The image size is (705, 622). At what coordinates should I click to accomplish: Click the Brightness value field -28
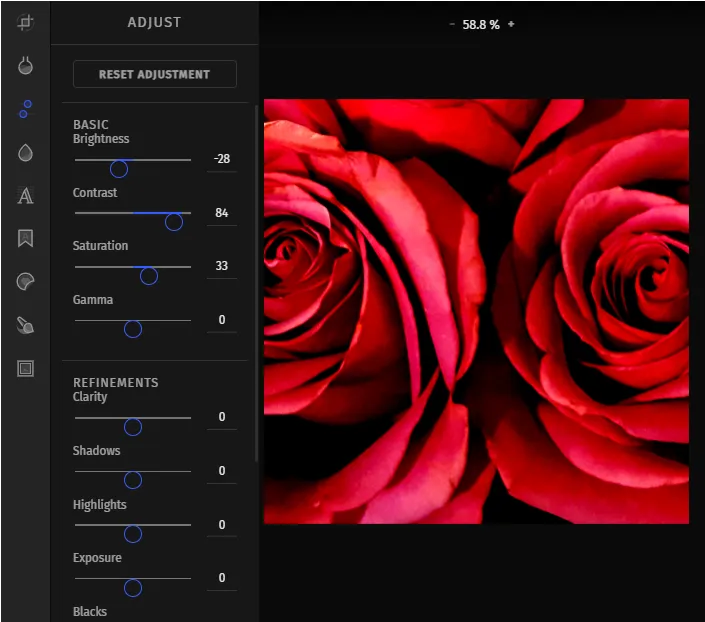pos(222,159)
